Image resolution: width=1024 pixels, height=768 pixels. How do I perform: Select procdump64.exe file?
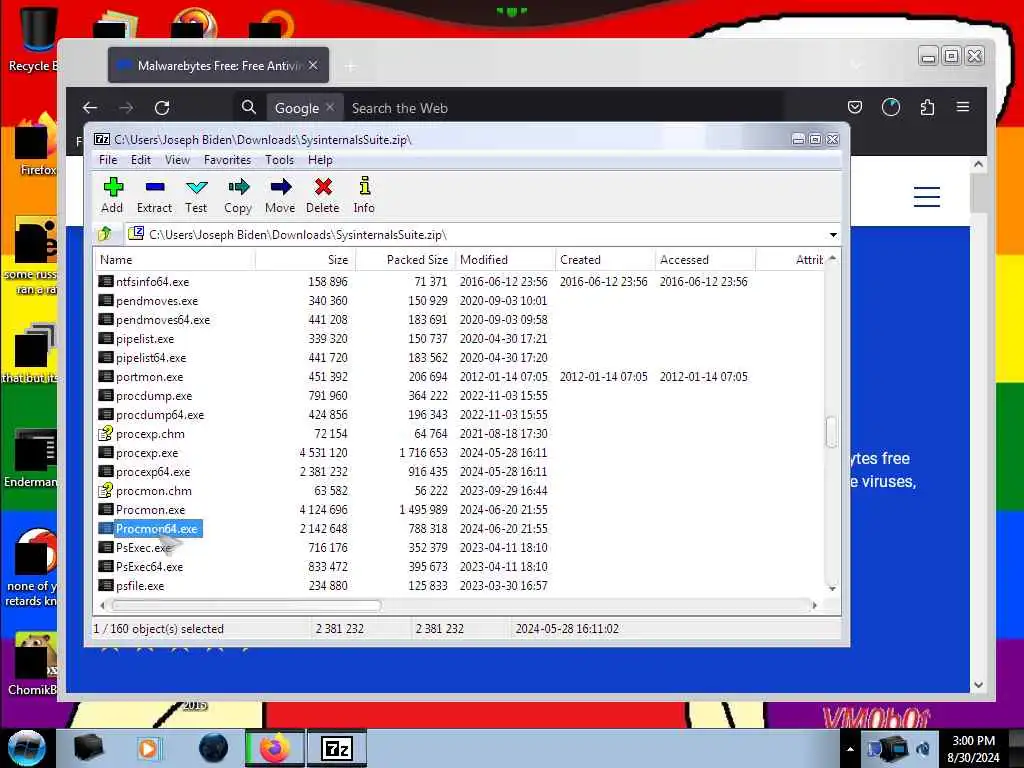[160, 415]
